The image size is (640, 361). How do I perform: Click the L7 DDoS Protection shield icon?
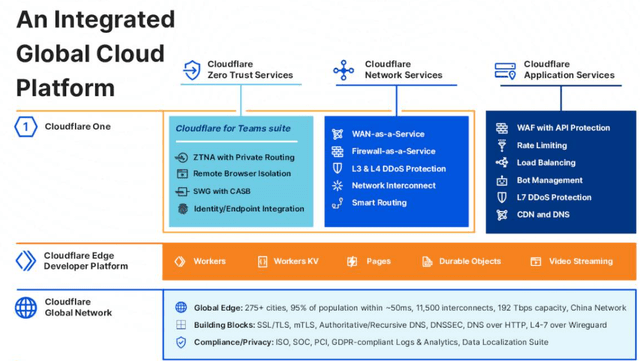click(x=502, y=197)
